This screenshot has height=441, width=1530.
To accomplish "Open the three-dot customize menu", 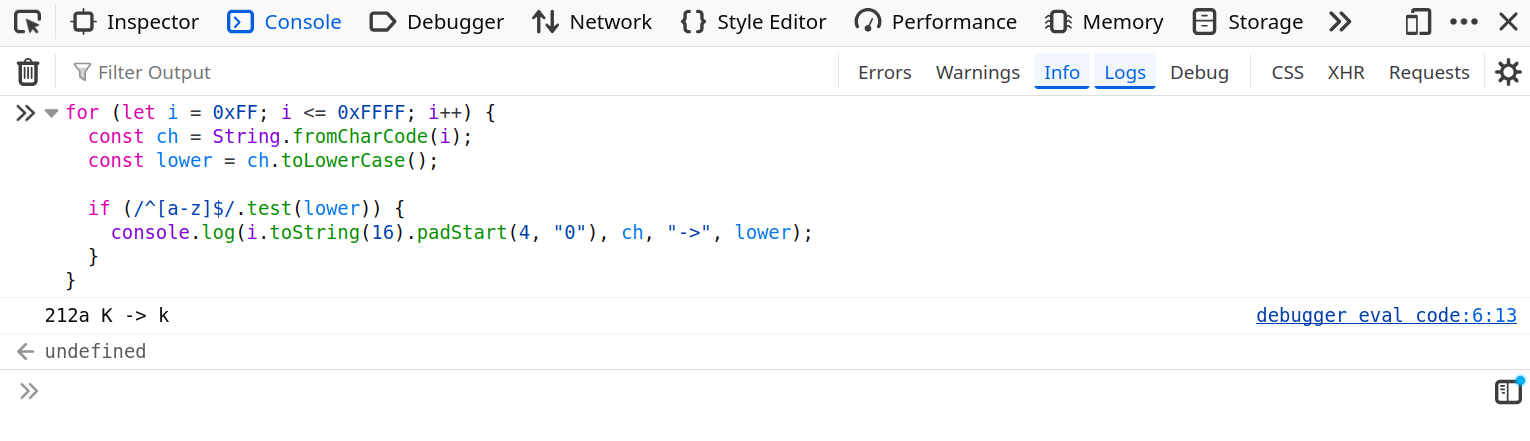I will 1464,22.
